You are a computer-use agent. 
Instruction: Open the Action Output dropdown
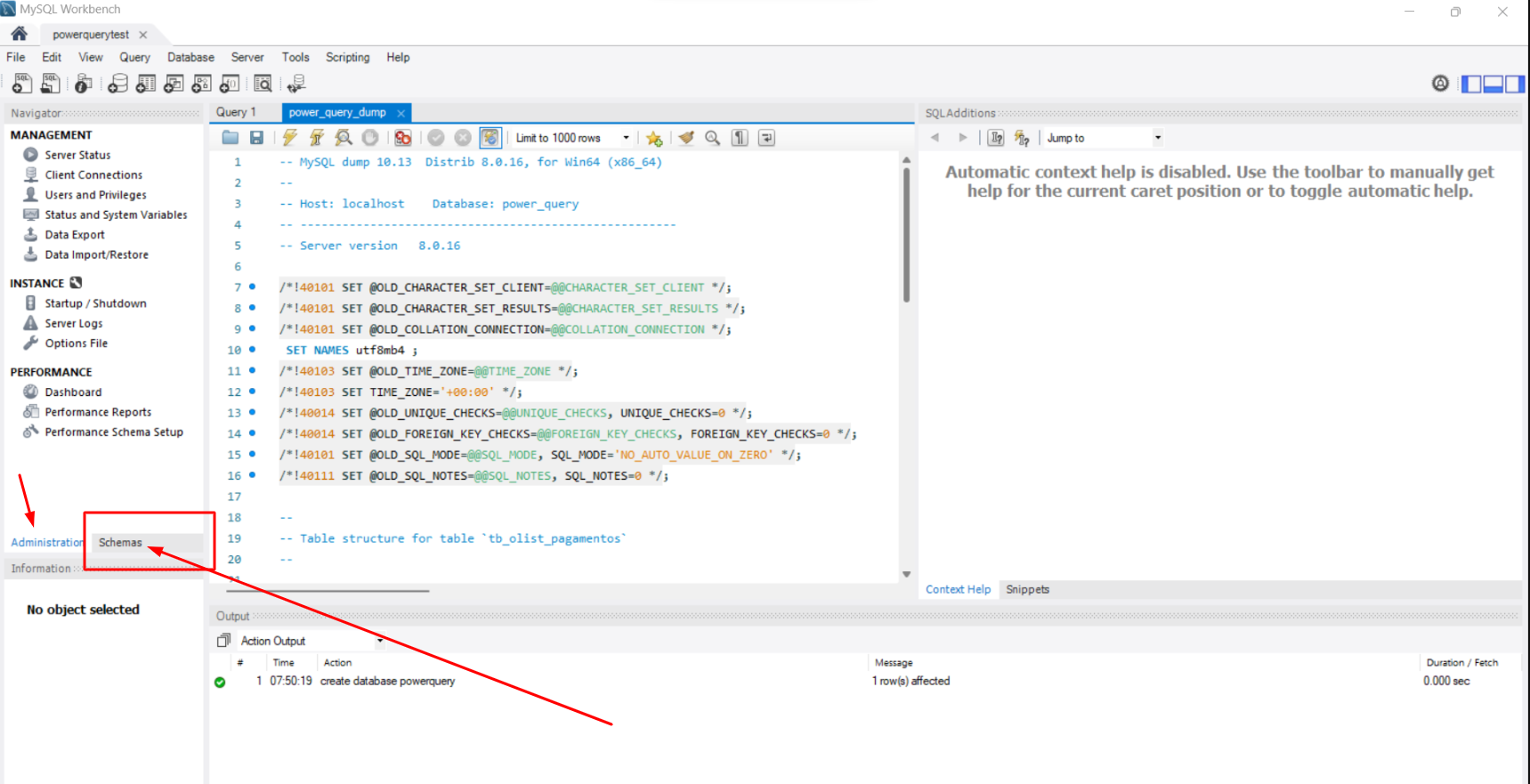[312, 641]
